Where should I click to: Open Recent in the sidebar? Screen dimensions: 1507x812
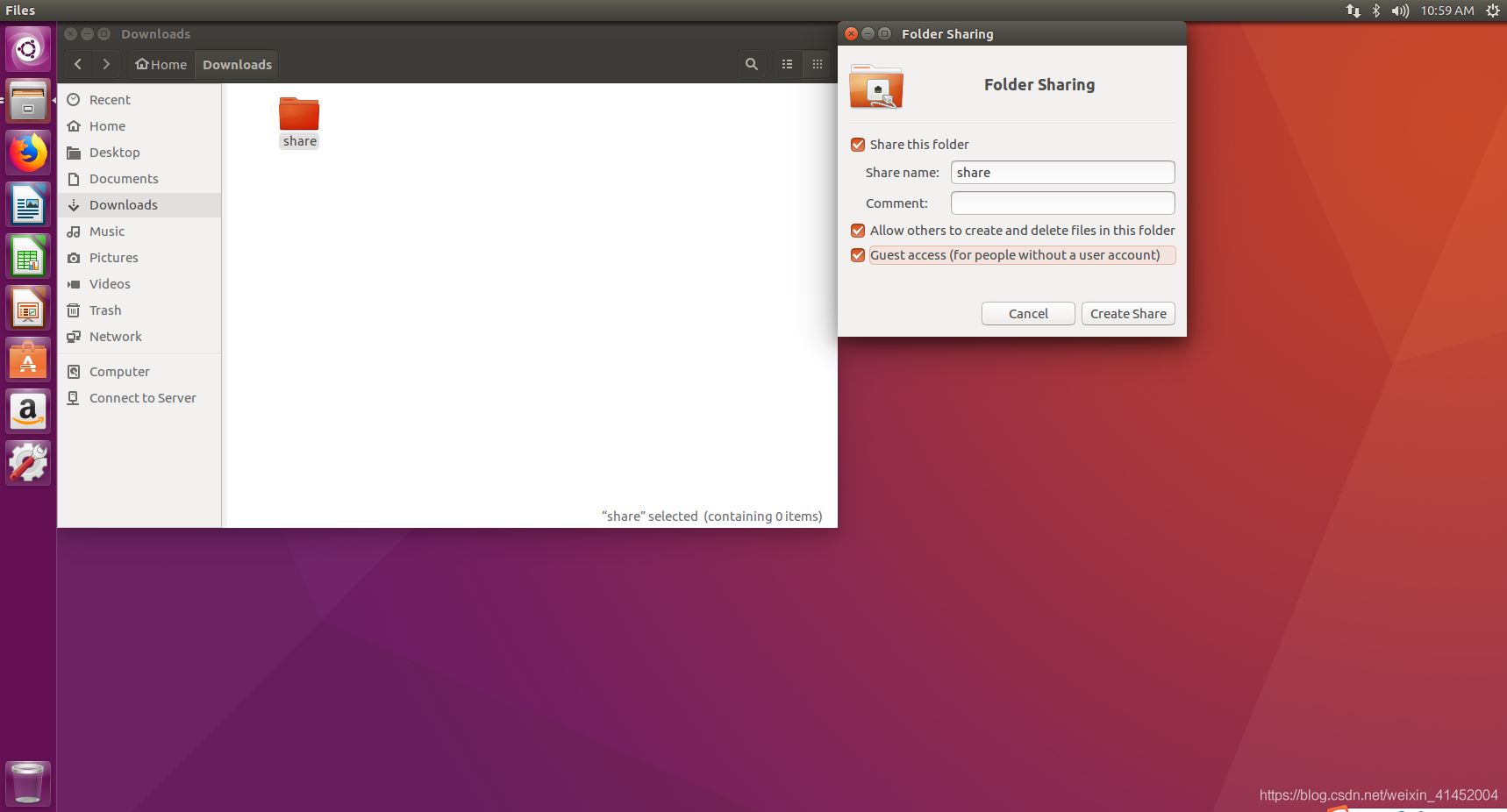pos(139,100)
